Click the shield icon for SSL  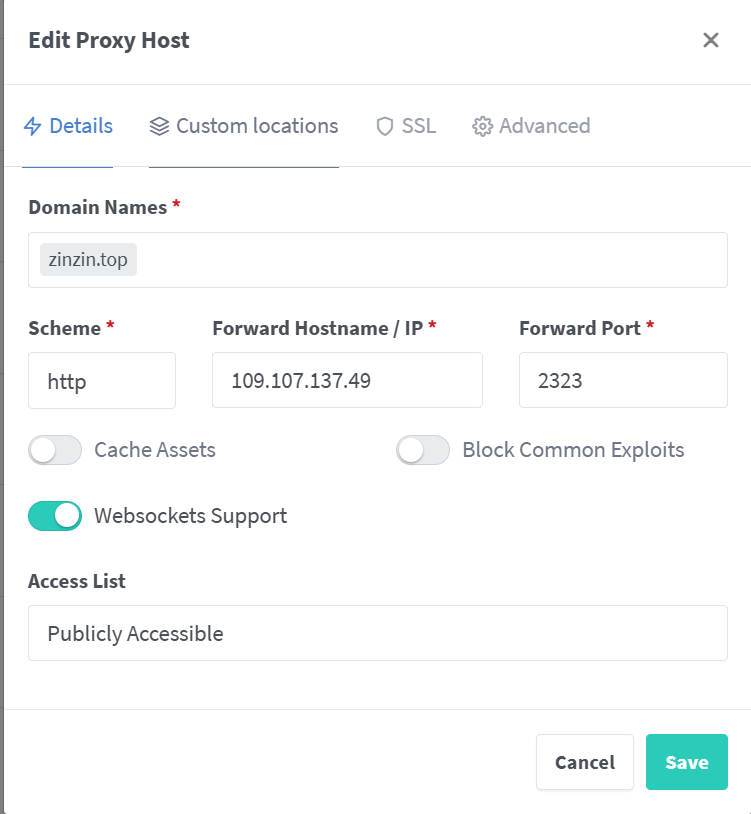[385, 126]
